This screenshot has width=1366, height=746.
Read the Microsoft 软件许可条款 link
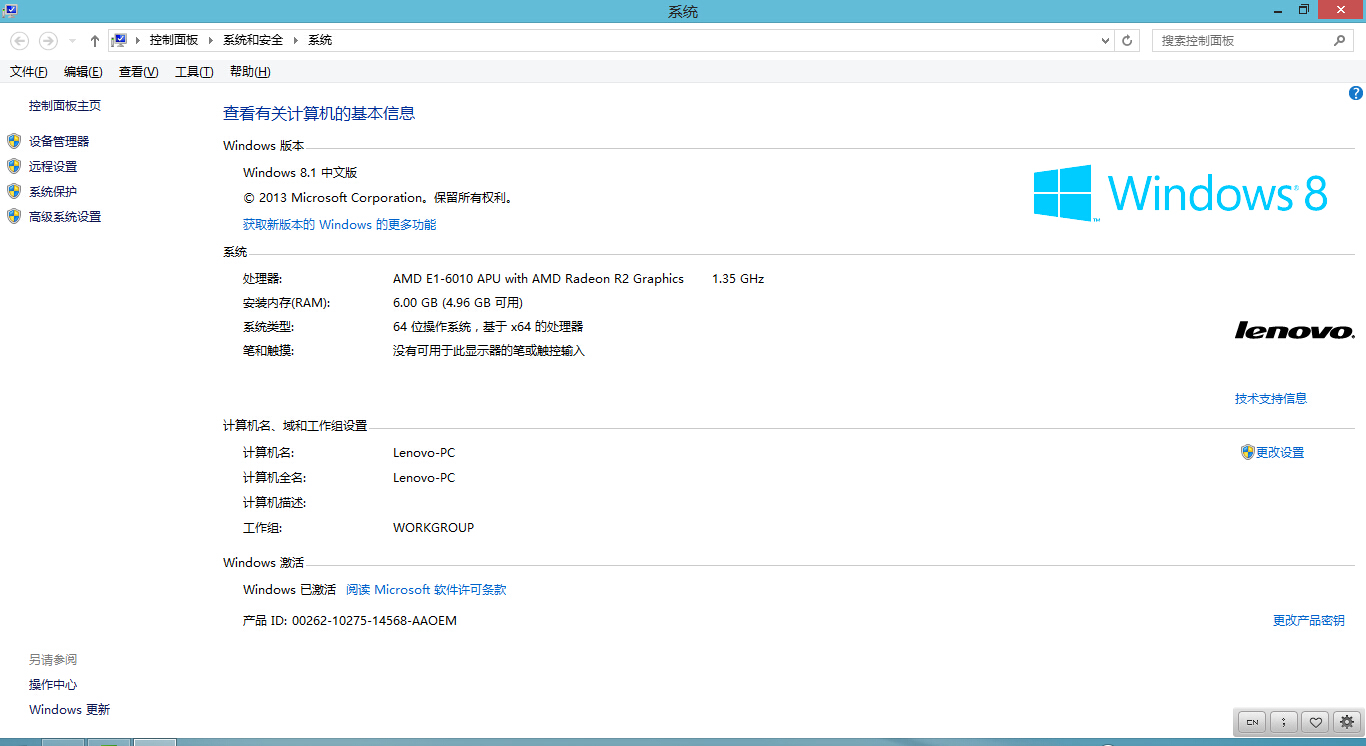[x=426, y=590]
